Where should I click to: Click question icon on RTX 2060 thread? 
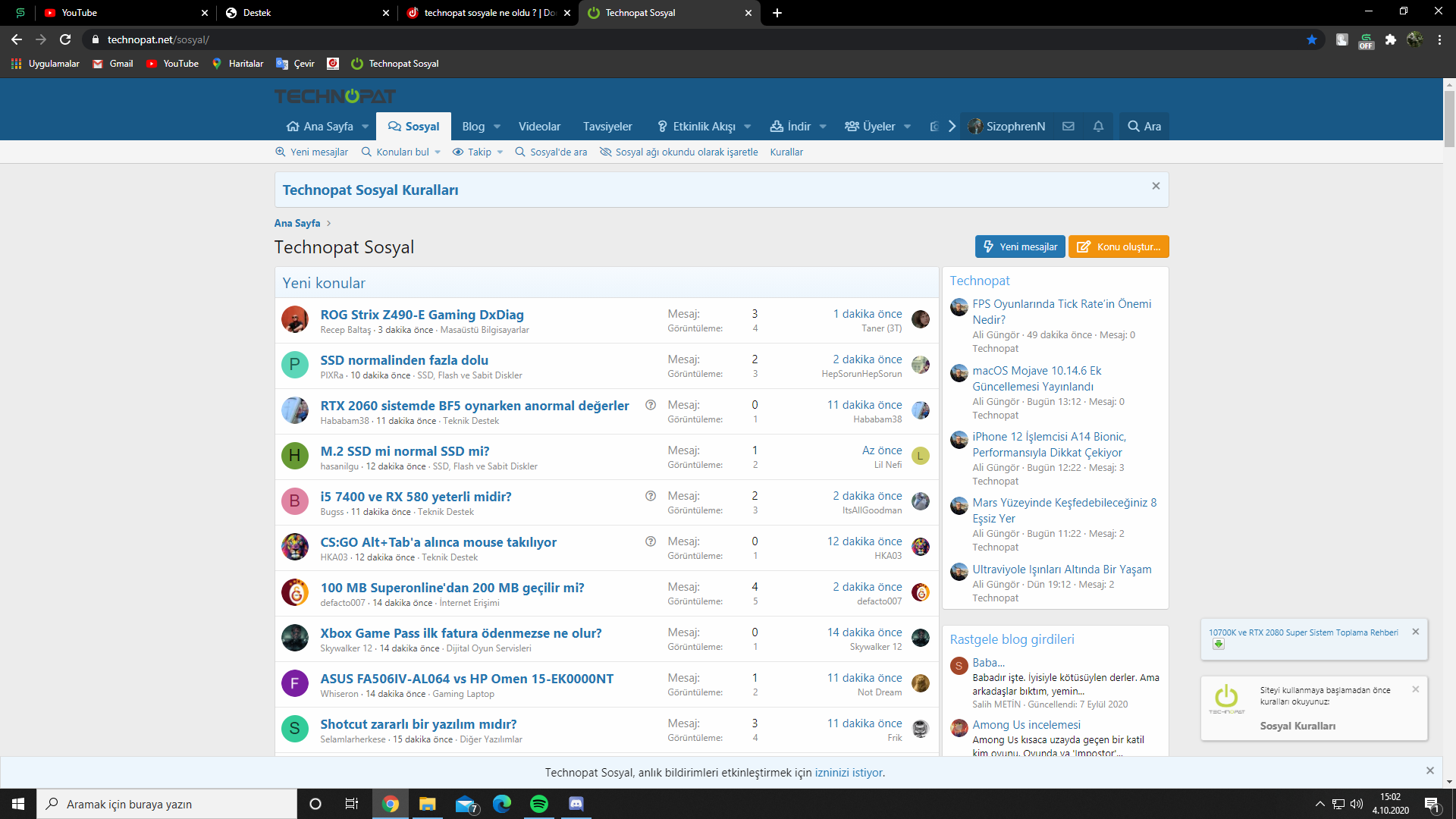[x=650, y=405]
